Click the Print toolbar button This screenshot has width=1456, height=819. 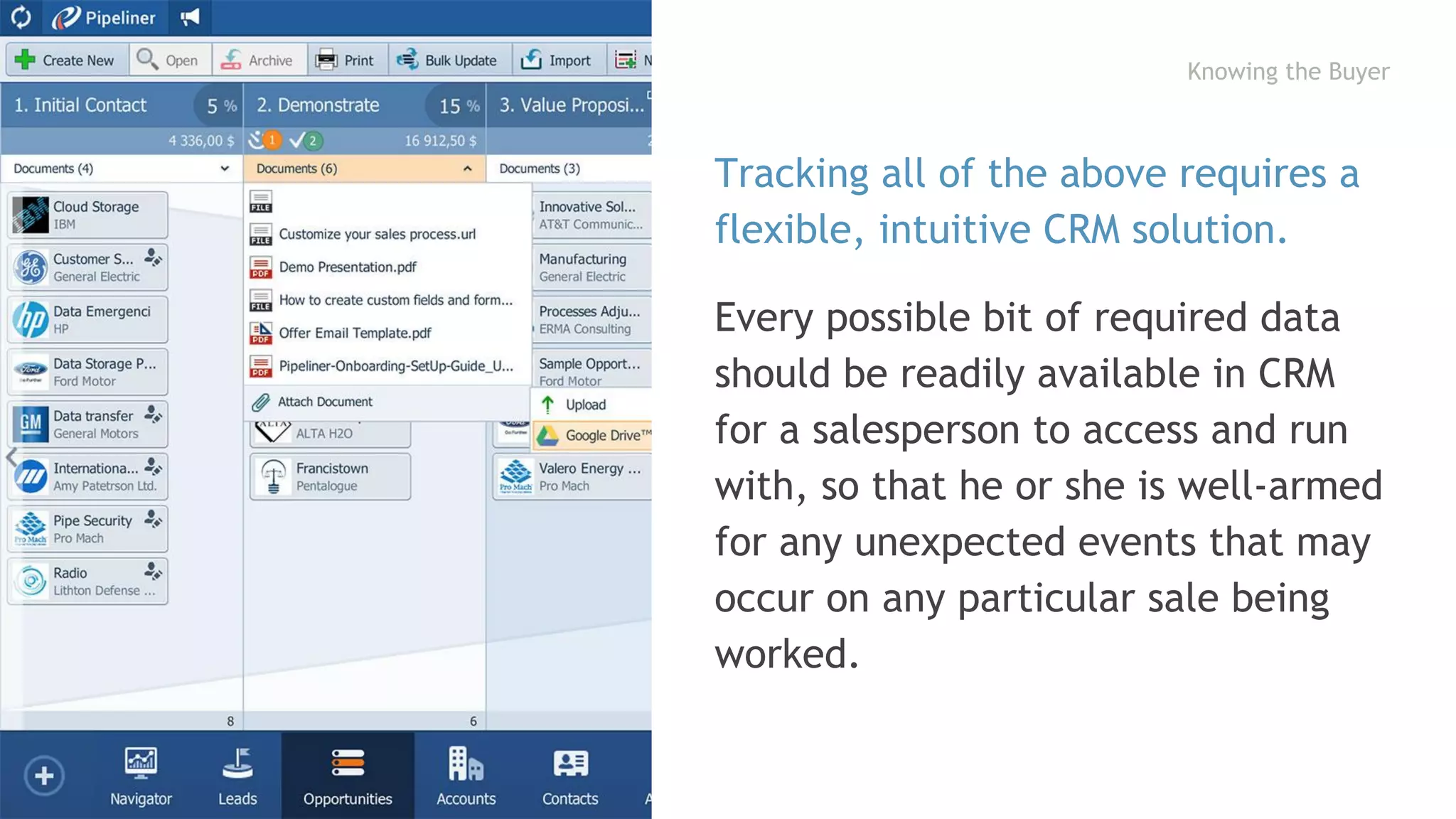[347, 60]
